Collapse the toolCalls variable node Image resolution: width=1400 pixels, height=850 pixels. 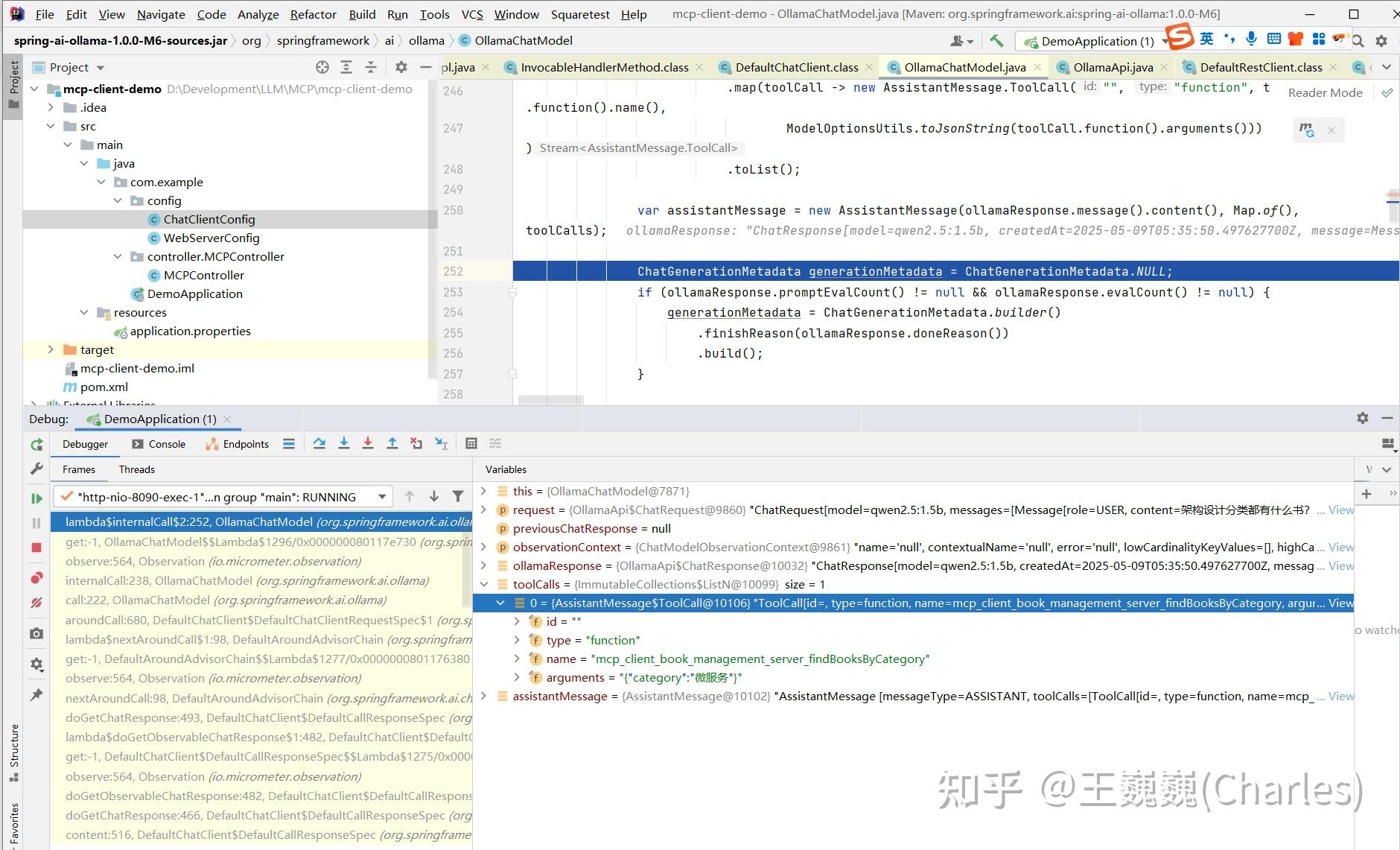pos(485,584)
